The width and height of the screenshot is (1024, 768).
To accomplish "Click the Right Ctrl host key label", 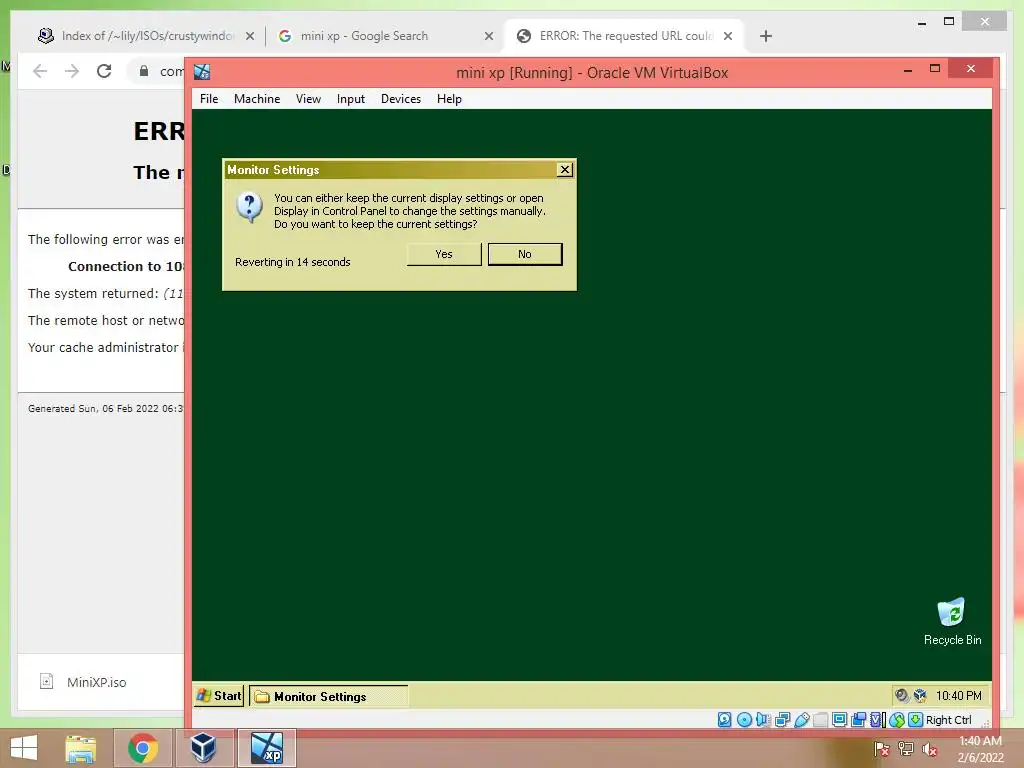I will [x=948, y=720].
